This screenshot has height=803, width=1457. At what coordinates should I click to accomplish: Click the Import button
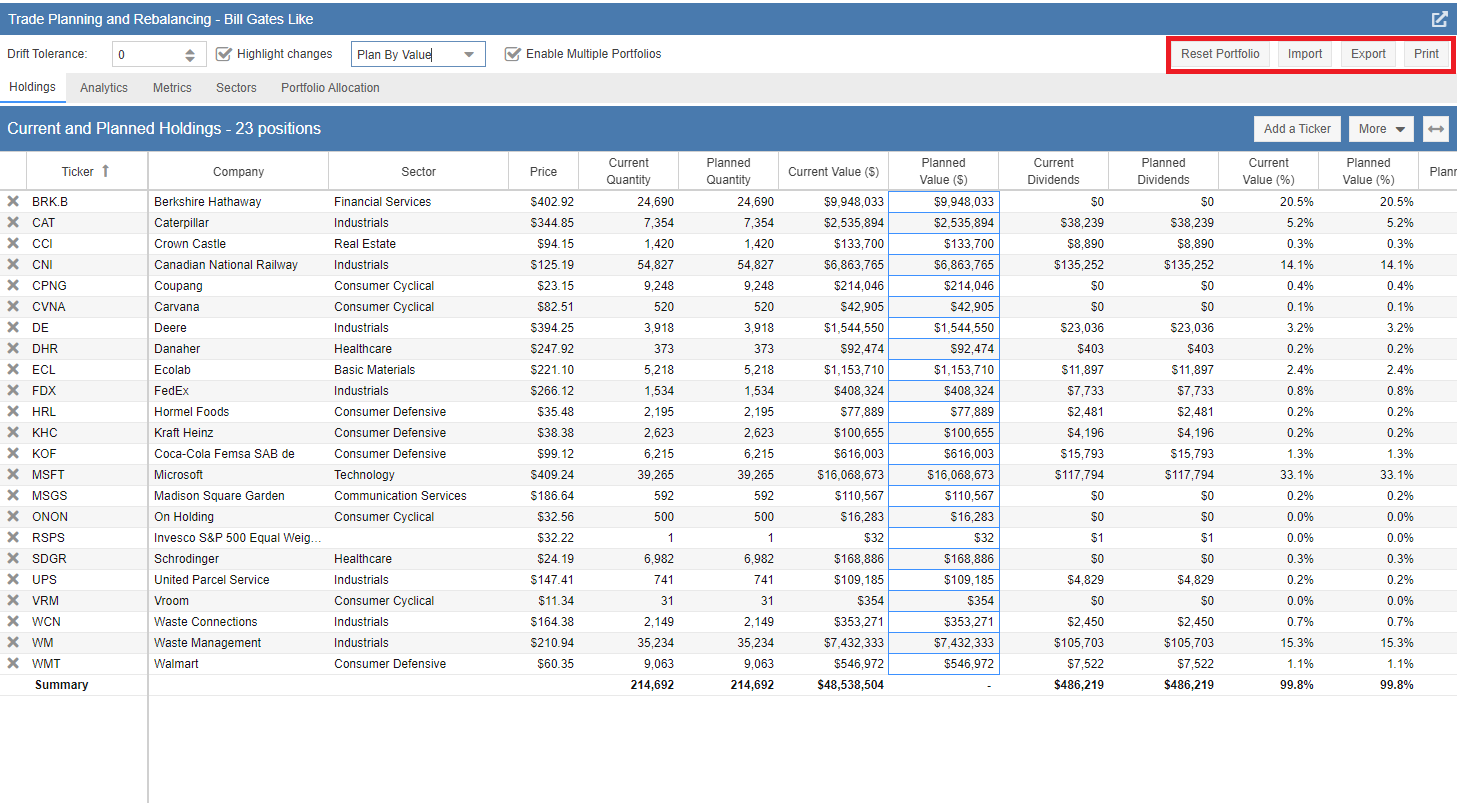(x=1305, y=54)
